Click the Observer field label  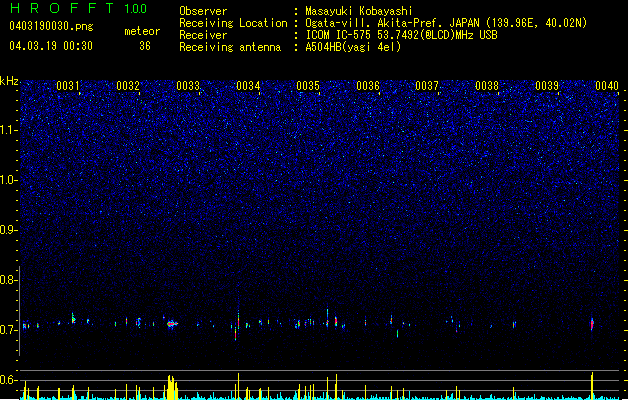203,11
